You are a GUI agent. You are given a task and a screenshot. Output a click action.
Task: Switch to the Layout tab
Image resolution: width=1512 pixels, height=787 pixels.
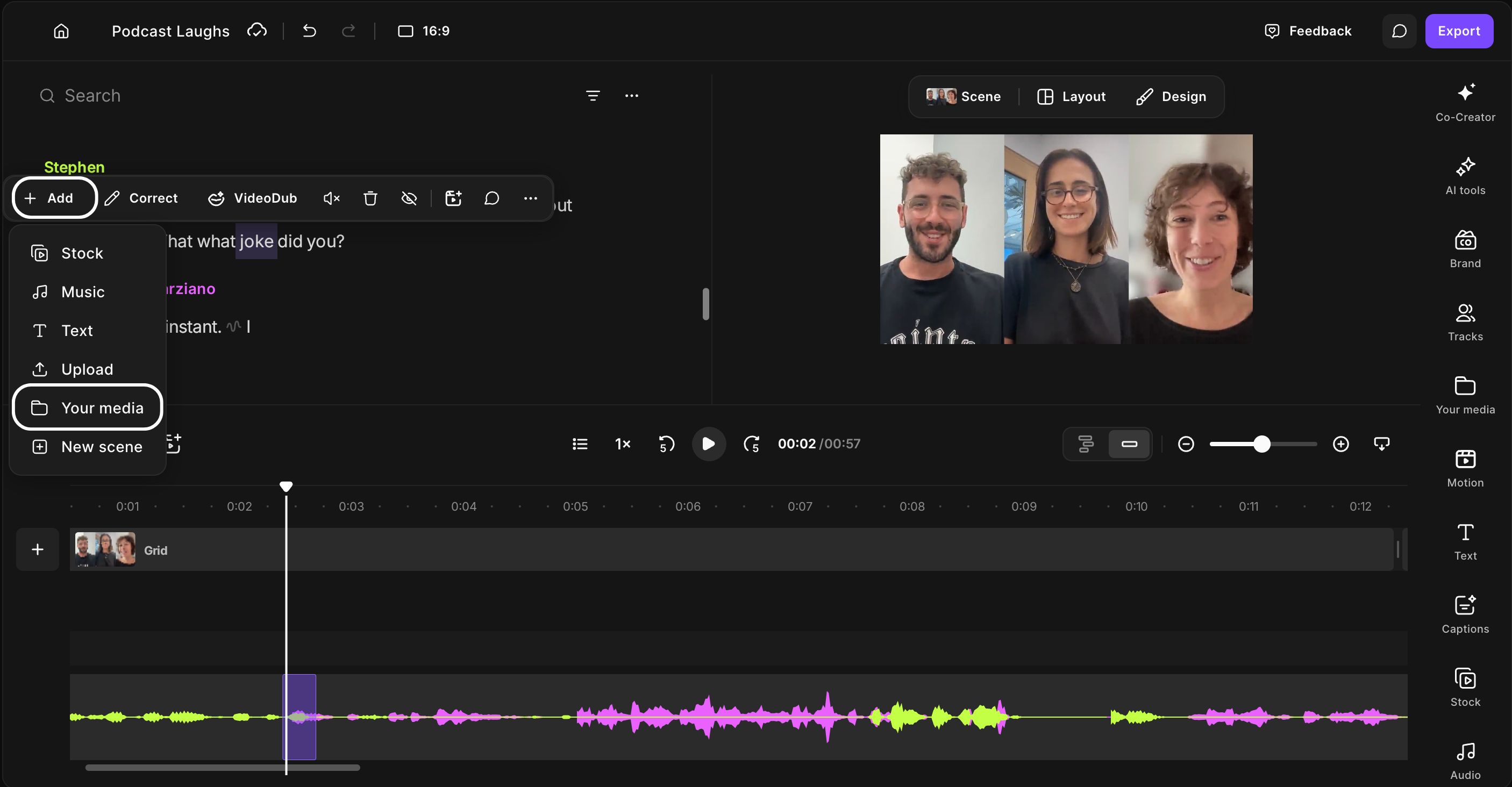click(x=1071, y=97)
